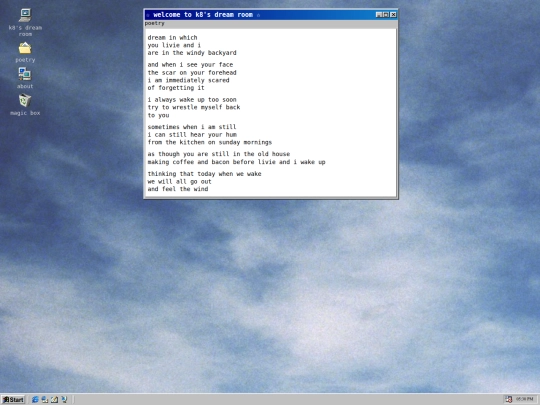Click the line 'try to wrestle myself back'
Screen dimensions: 540x405
[x=194, y=107]
